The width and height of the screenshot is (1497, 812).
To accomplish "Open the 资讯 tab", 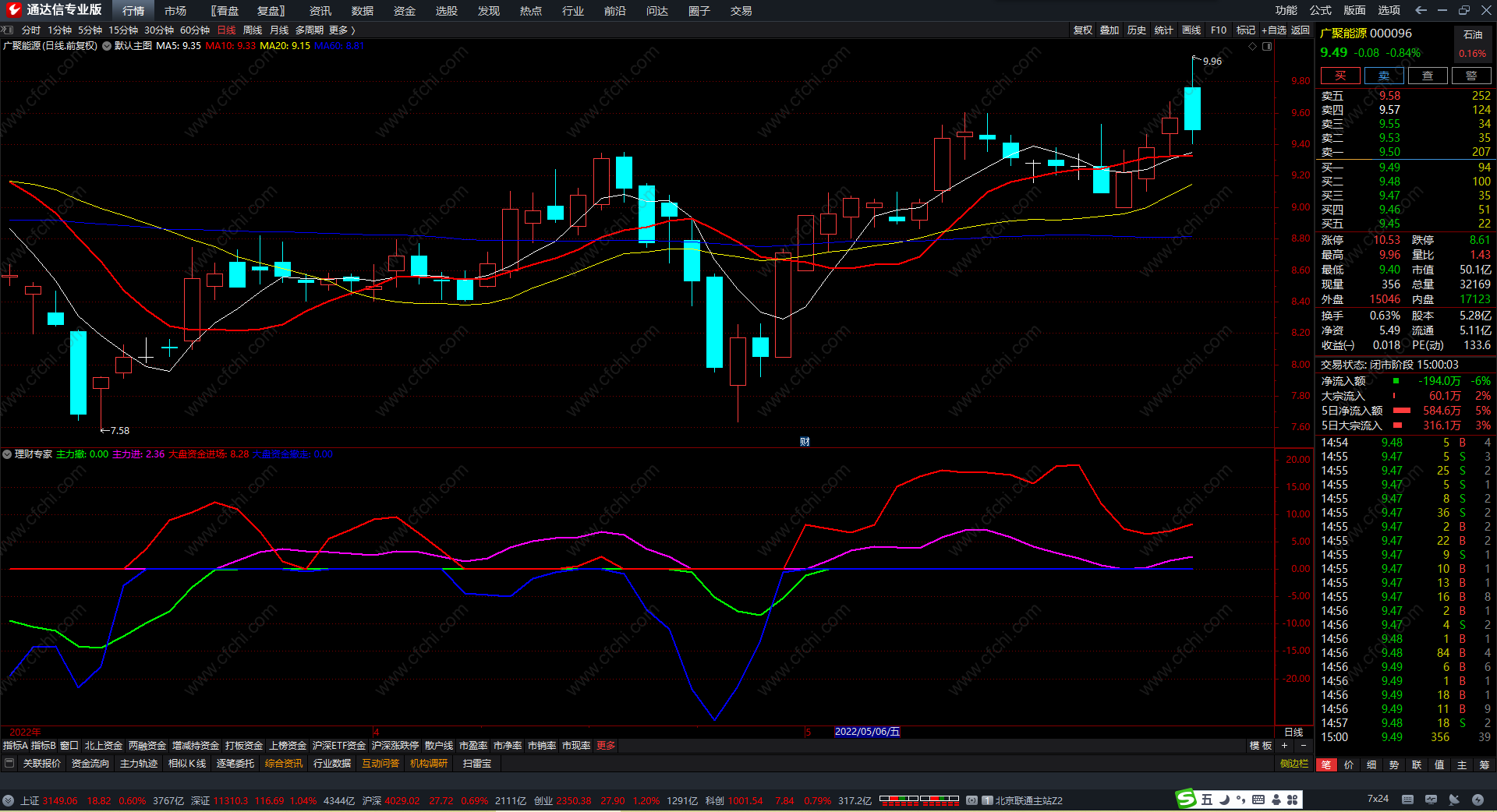I will click(320, 11).
